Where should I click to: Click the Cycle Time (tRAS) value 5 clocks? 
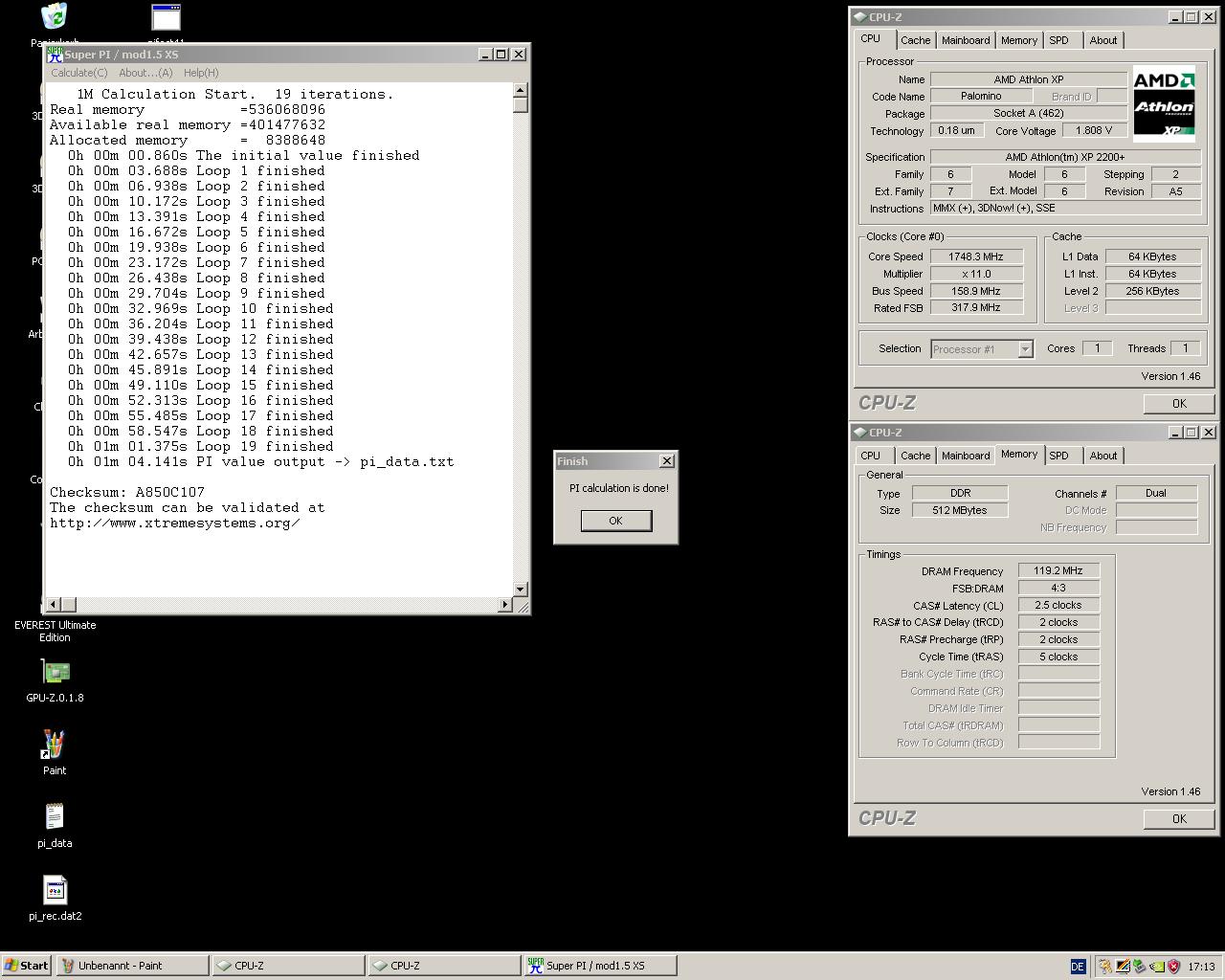1058,657
